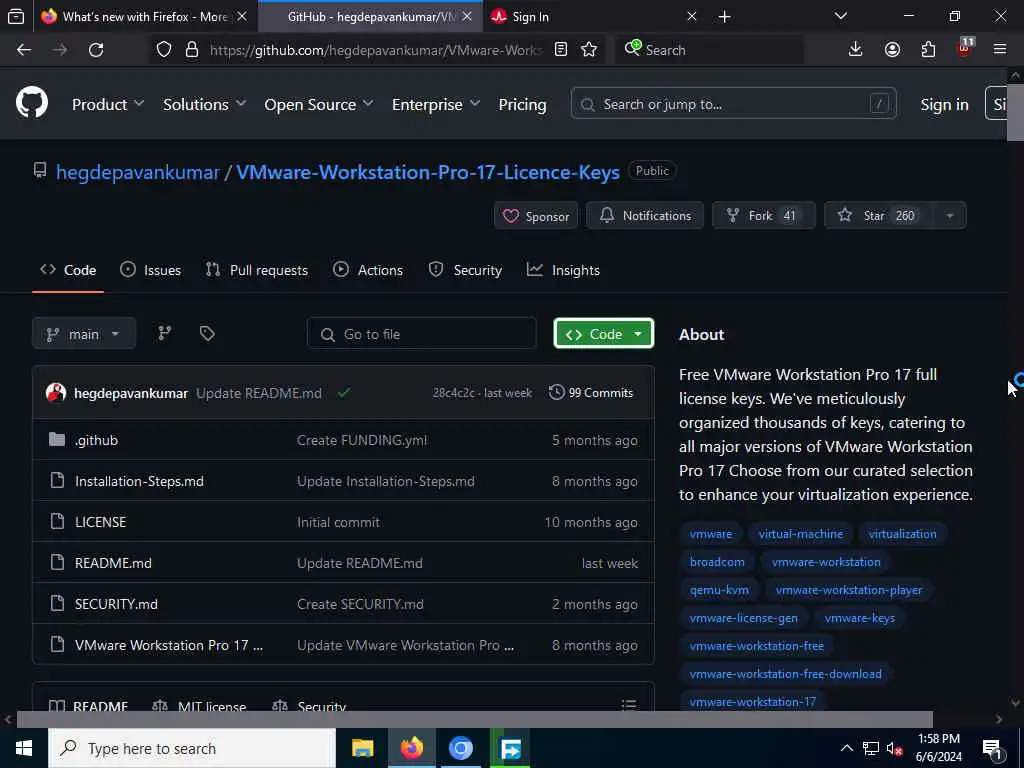Focus the Go to file input
This screenshot has width=1024, height=768.
coord(422,334)
